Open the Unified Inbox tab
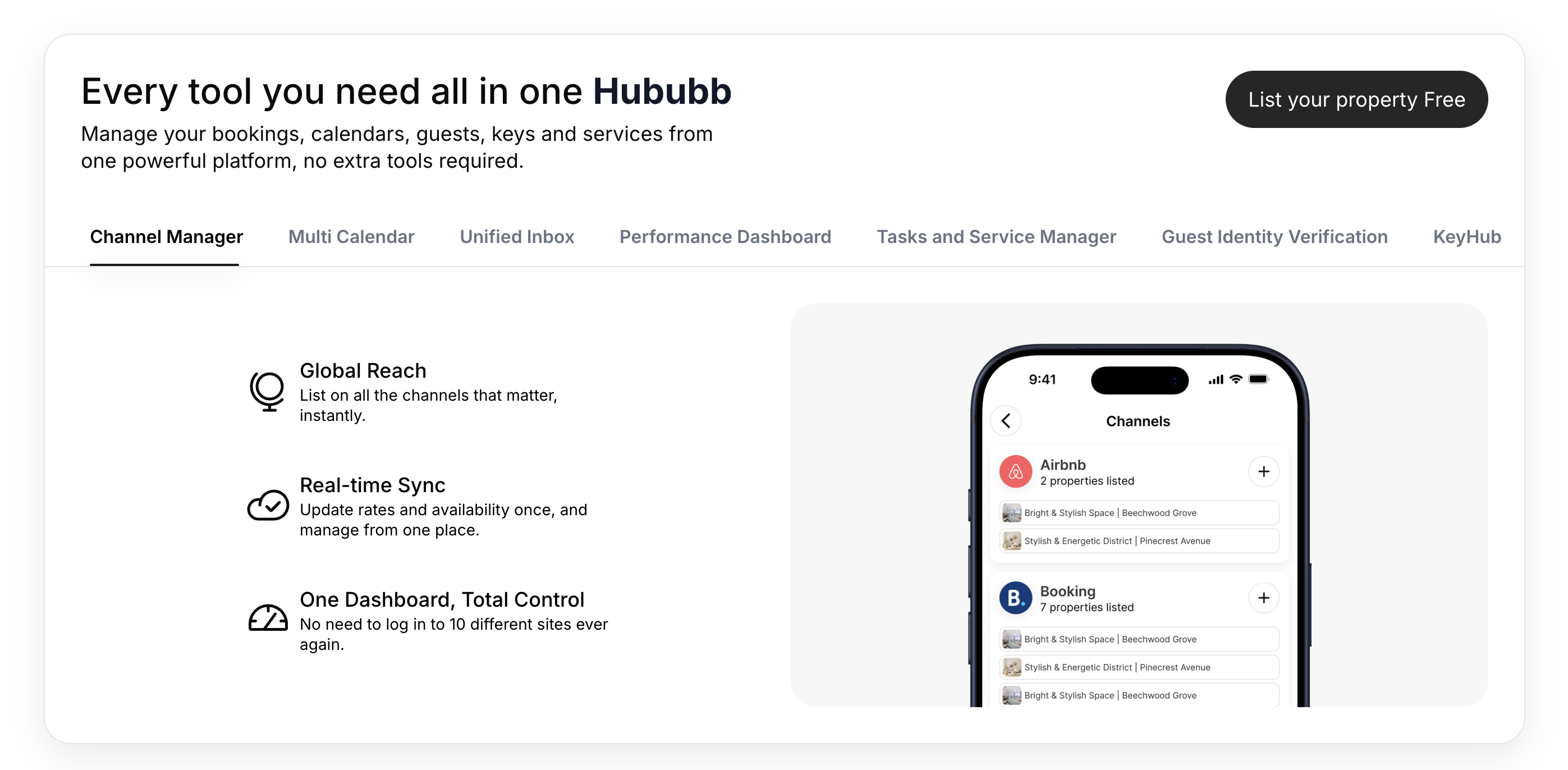The height and width of the screenshot is (770, 1568). coord(517,237)
